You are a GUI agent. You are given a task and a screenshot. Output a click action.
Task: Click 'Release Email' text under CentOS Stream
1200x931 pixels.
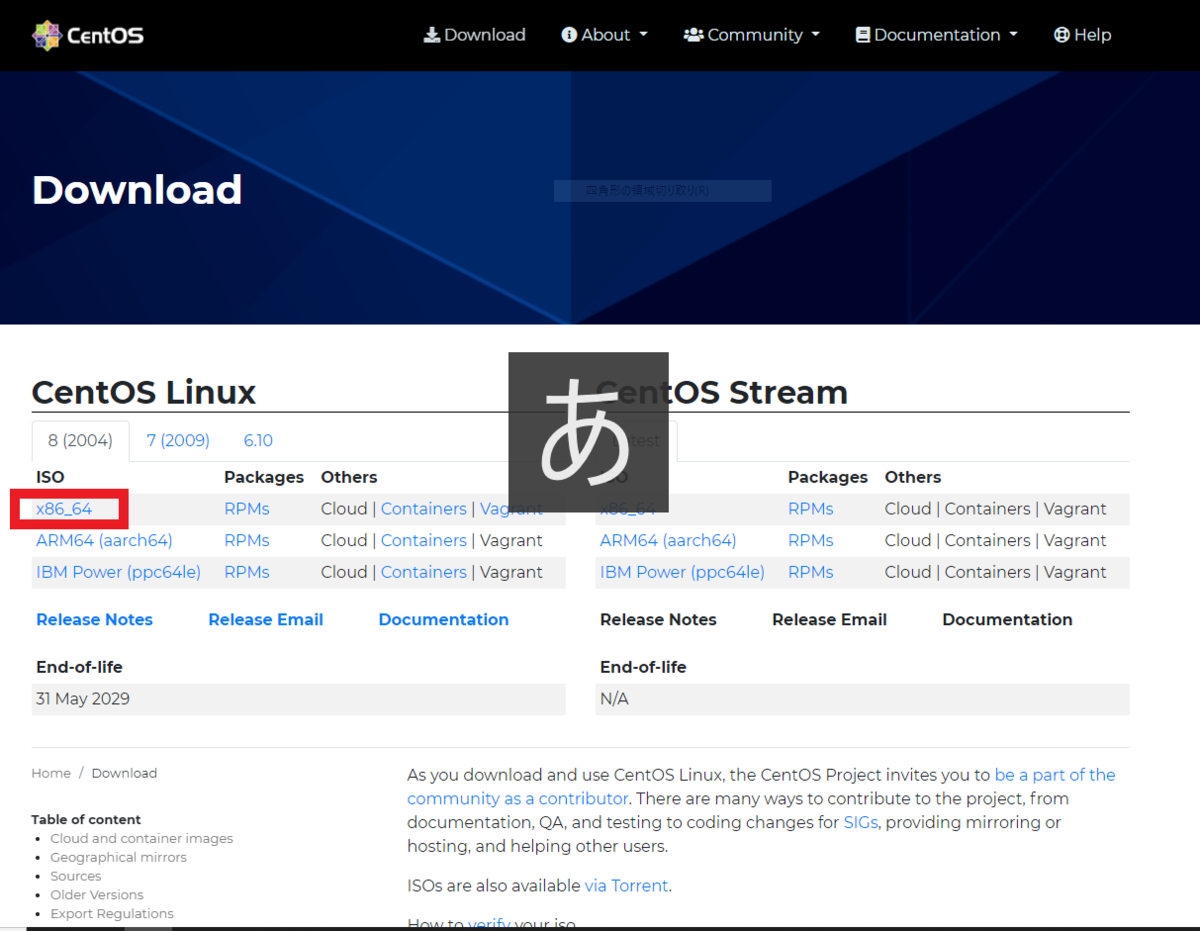(829, 620)
